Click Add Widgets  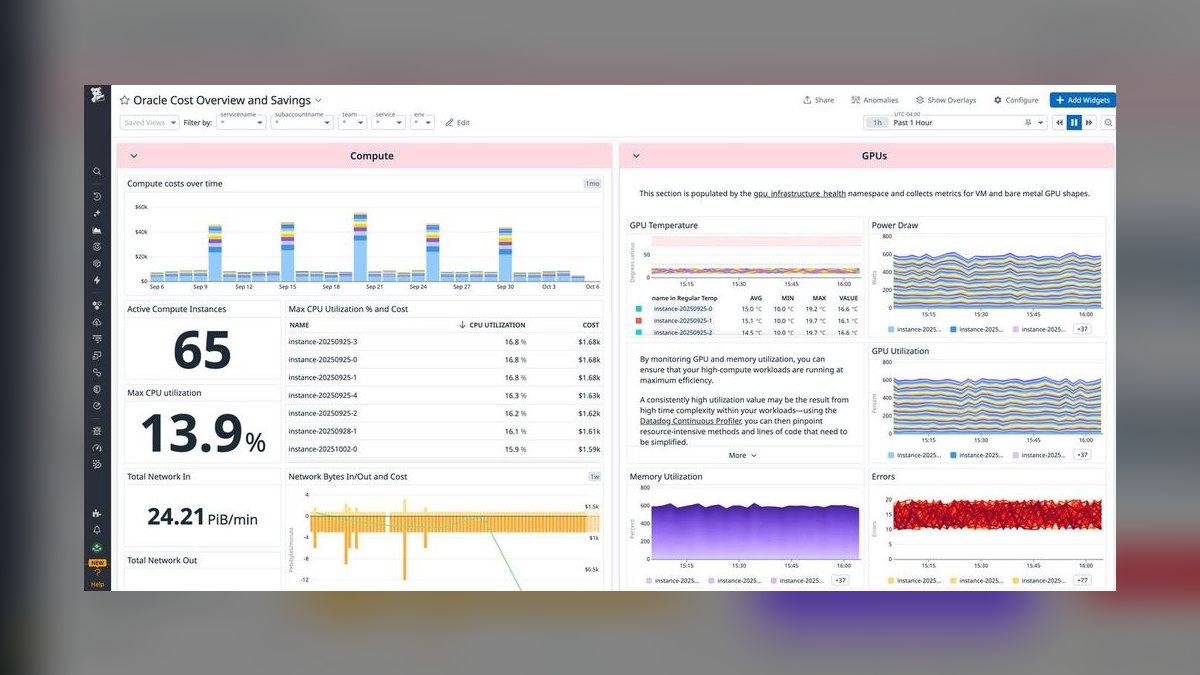(x=1082, y=100)
